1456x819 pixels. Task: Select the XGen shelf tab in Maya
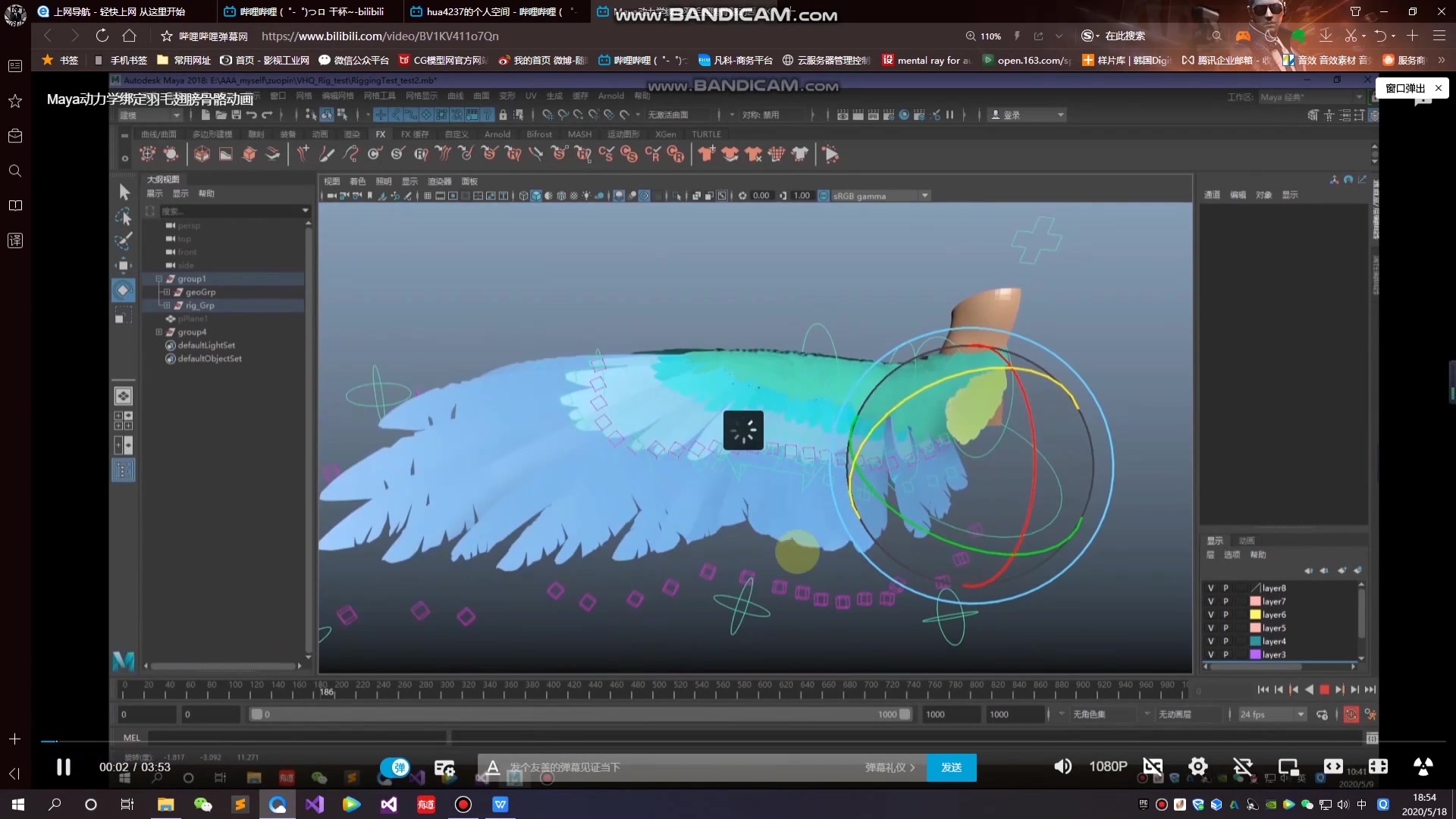pyautogui.click(x=665, y=134)
